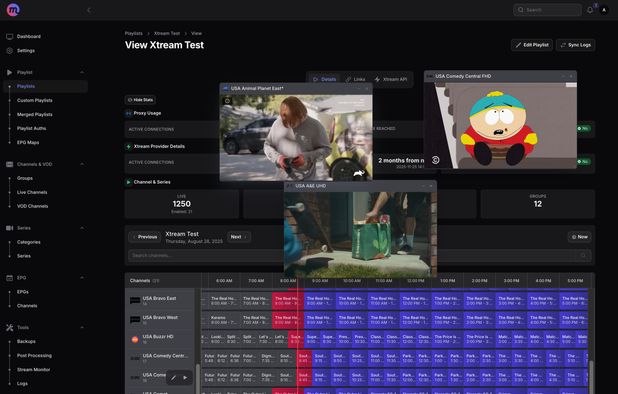Collapse the sidebar with the back chevron

(89, 10)
